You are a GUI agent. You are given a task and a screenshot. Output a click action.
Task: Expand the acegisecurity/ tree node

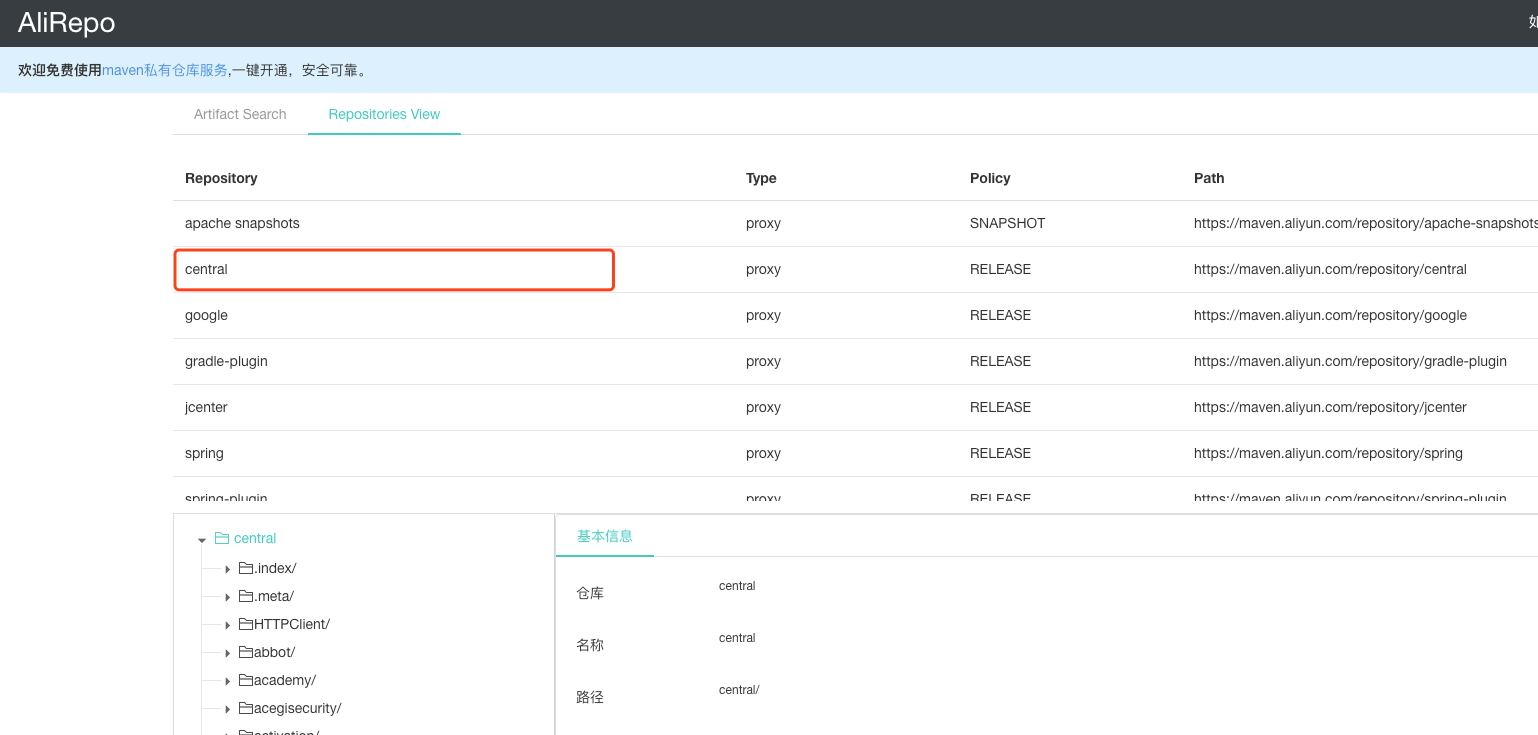[228, 709]
